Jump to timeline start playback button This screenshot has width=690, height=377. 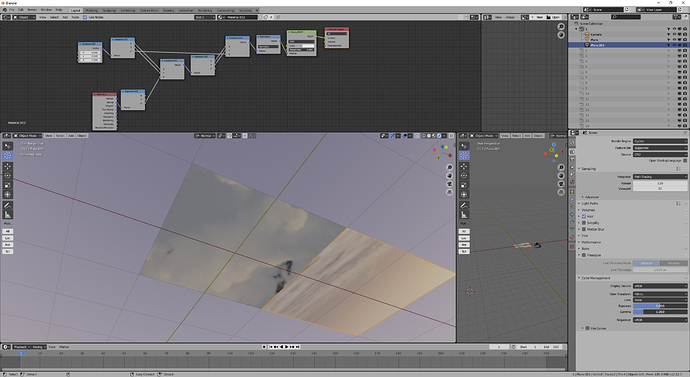(271, 347)
